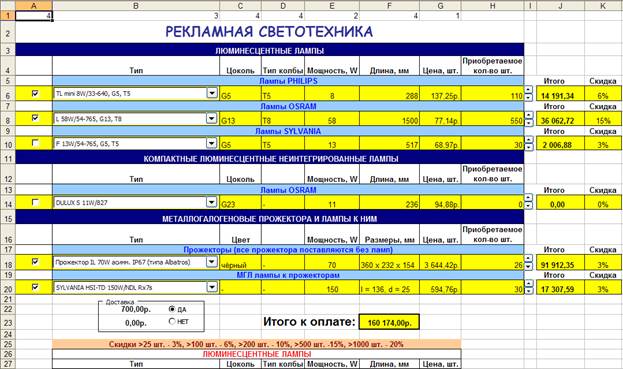This screenshot has height=369, width=623.
Task: Click the чёрный color cell
Action: coord(240,263)
